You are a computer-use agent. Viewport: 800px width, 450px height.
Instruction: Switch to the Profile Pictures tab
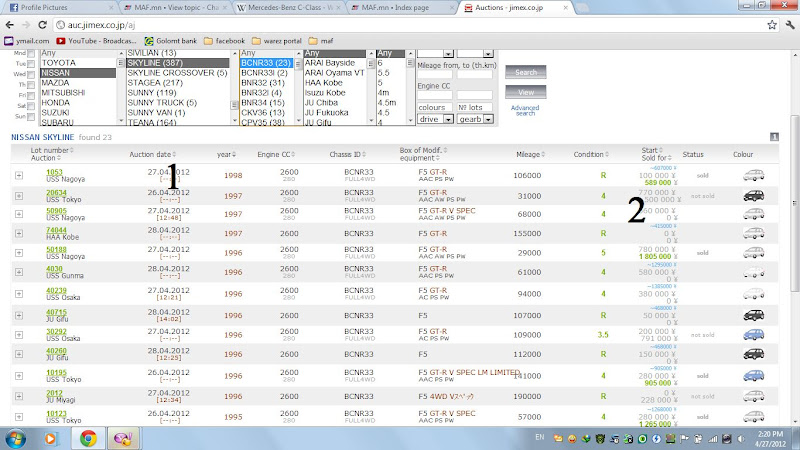point(60,8)
